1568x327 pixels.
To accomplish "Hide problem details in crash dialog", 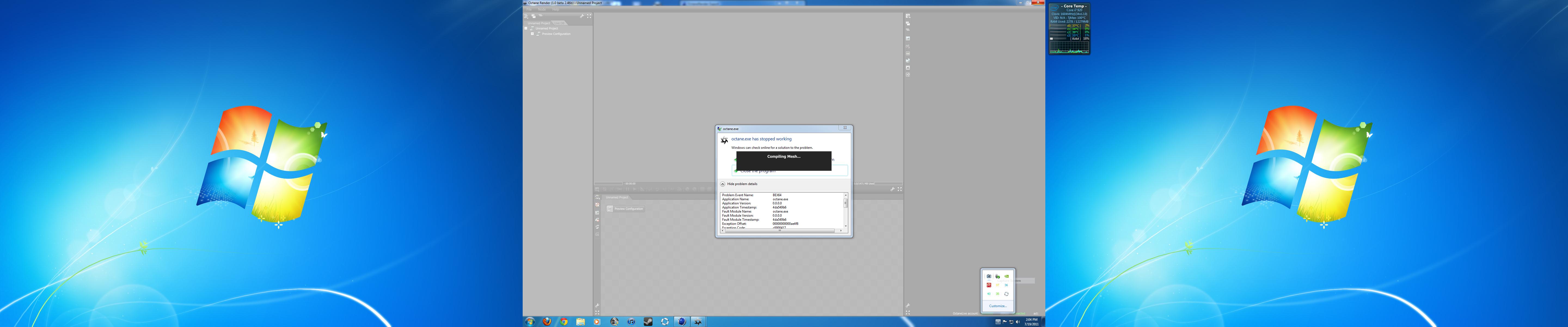I will click(722, 184).
